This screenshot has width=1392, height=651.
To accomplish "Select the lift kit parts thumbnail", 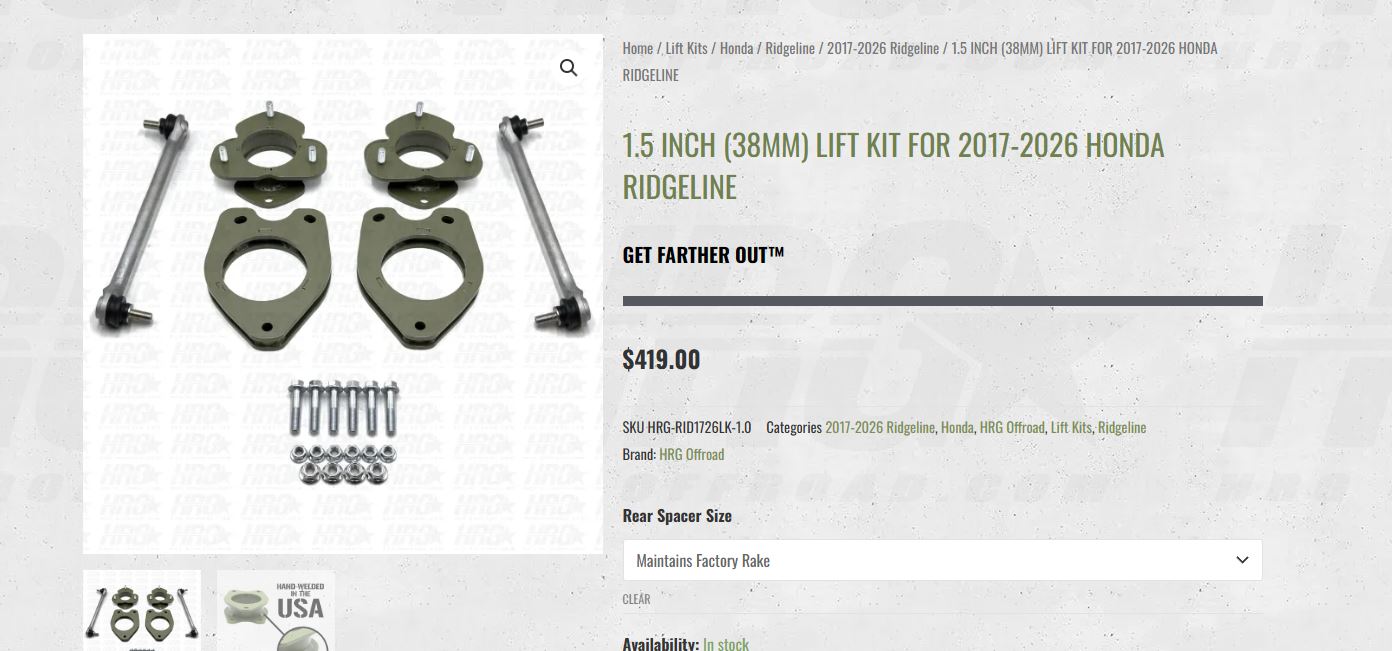I will 142,611.
